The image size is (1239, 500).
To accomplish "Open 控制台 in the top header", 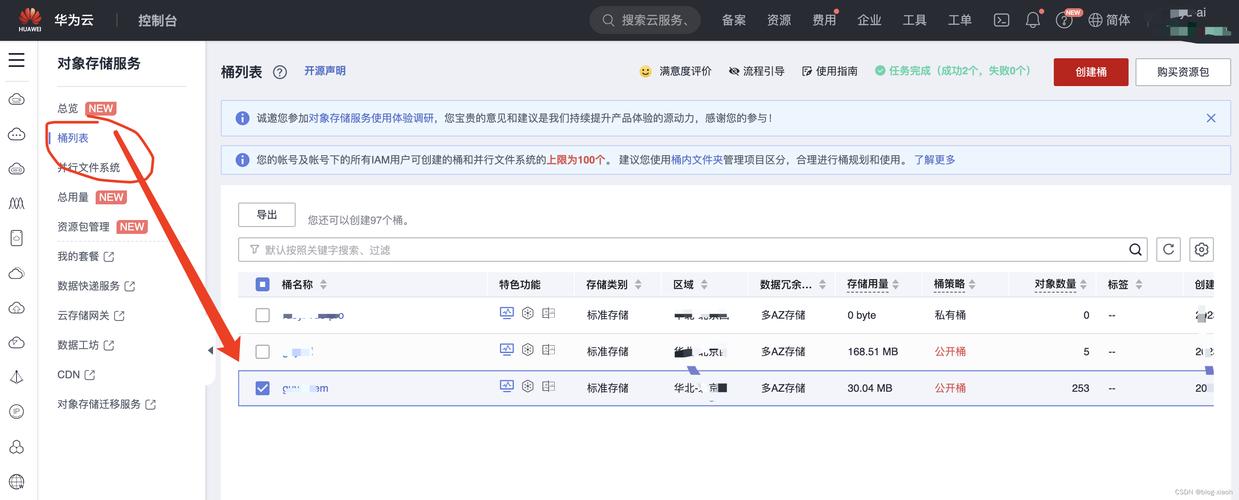I will 158,20.
